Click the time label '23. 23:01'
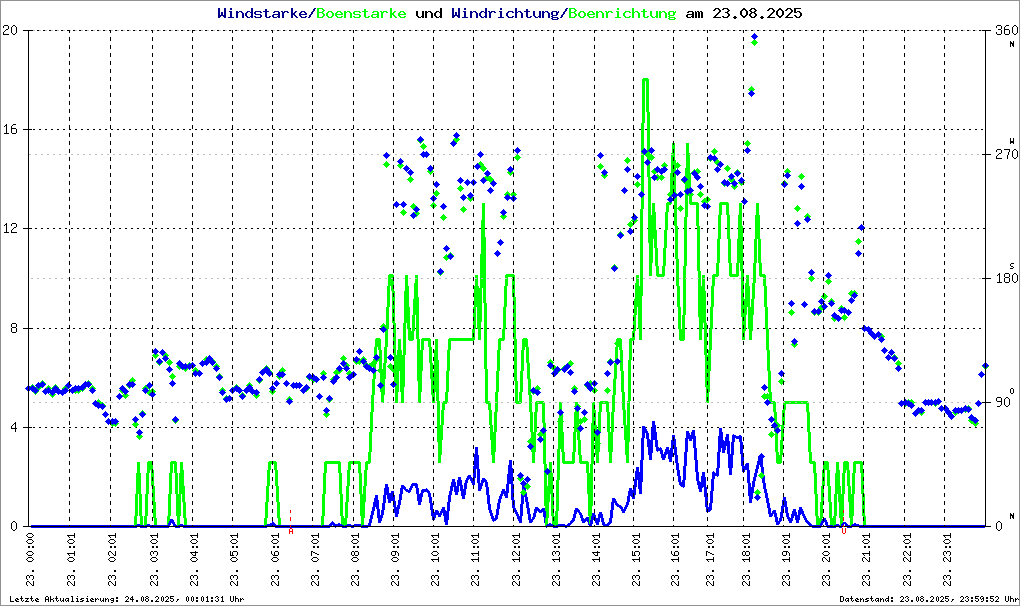 coord(947,560)
